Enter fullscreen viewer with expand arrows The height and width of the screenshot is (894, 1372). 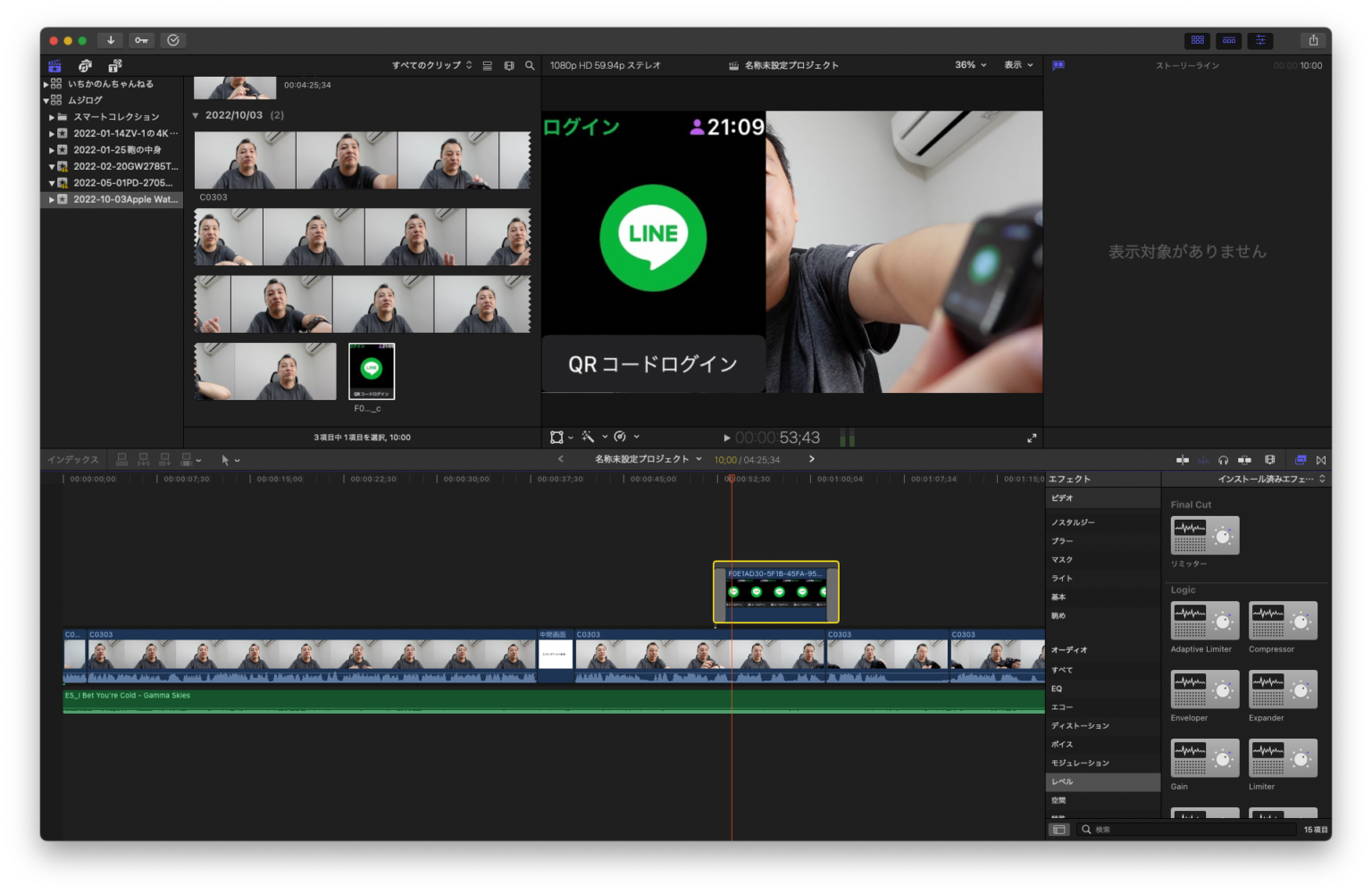coord(1032,438)
